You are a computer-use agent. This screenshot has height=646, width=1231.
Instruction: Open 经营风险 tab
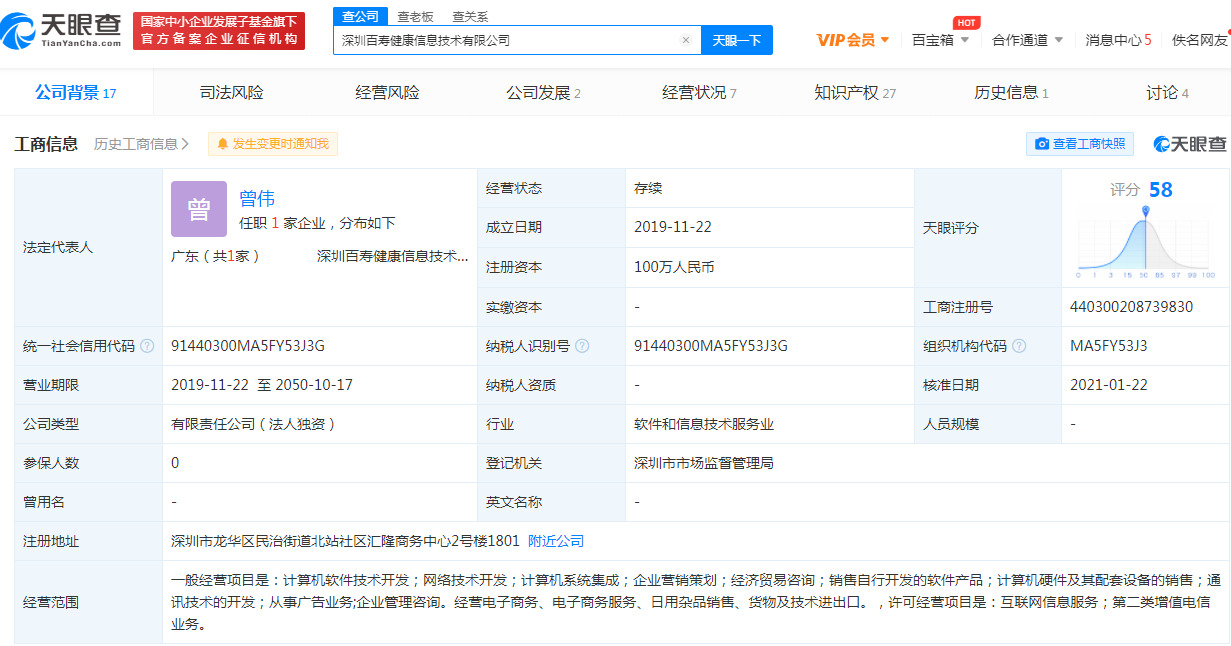click(x=388, y=93)
